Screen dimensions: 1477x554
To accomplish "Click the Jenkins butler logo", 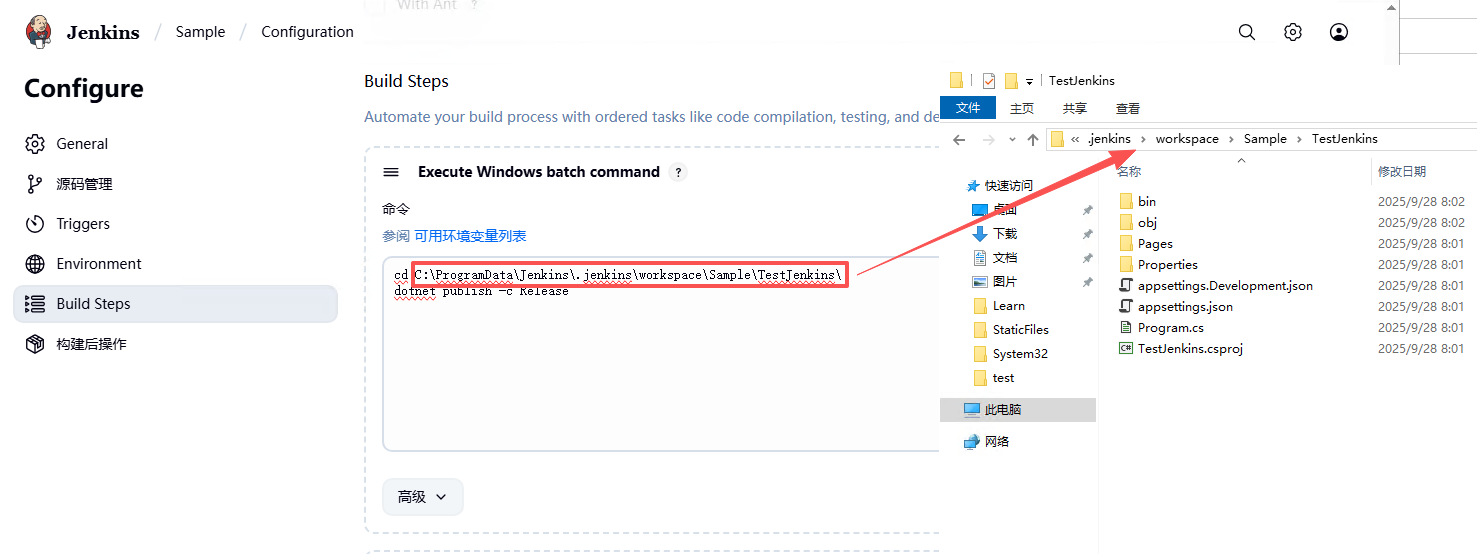I will pos(38,31).
